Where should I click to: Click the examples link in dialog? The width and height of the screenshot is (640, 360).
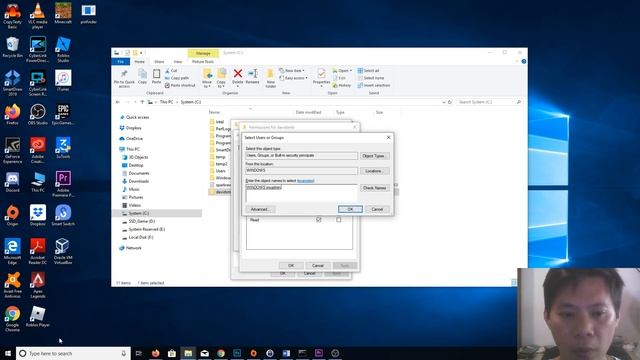click(306, 180)
